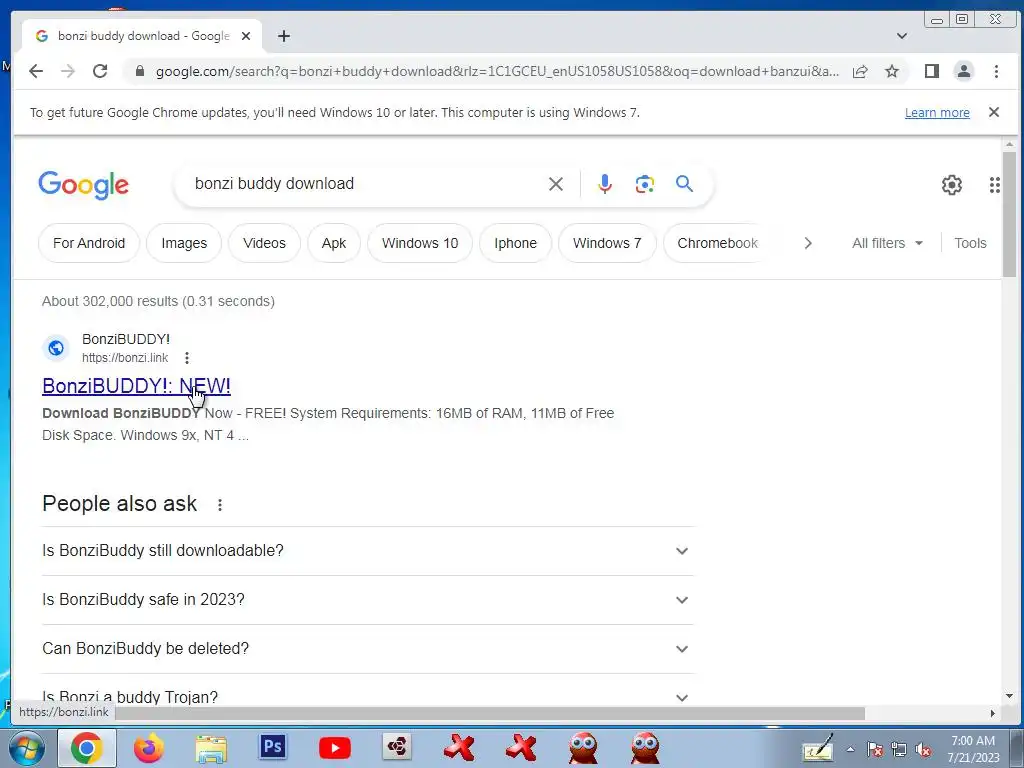
Task: Launch Photoshop from the taskbar
Action: click(272, 746)
